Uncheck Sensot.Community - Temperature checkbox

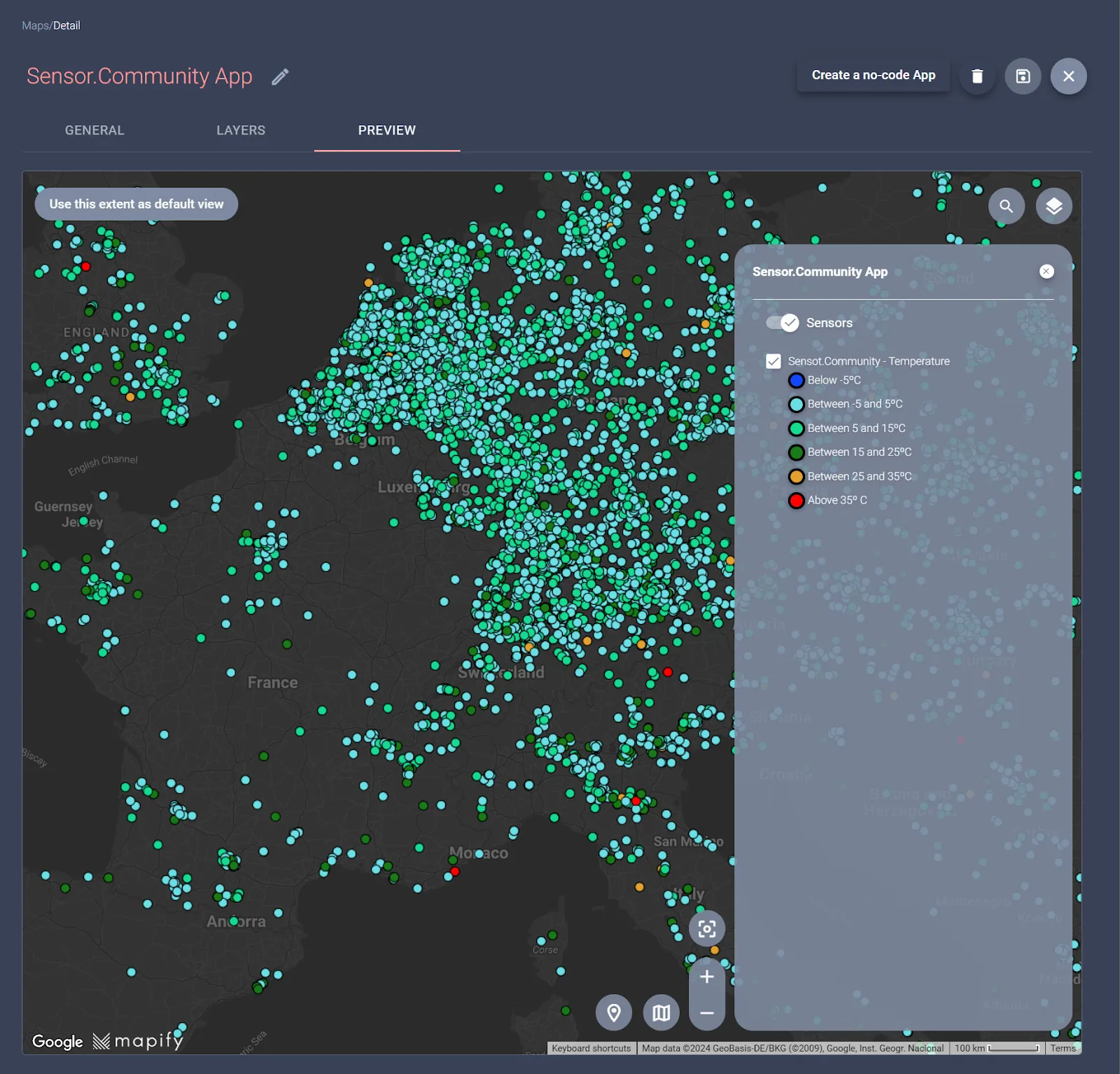[773, 361]
